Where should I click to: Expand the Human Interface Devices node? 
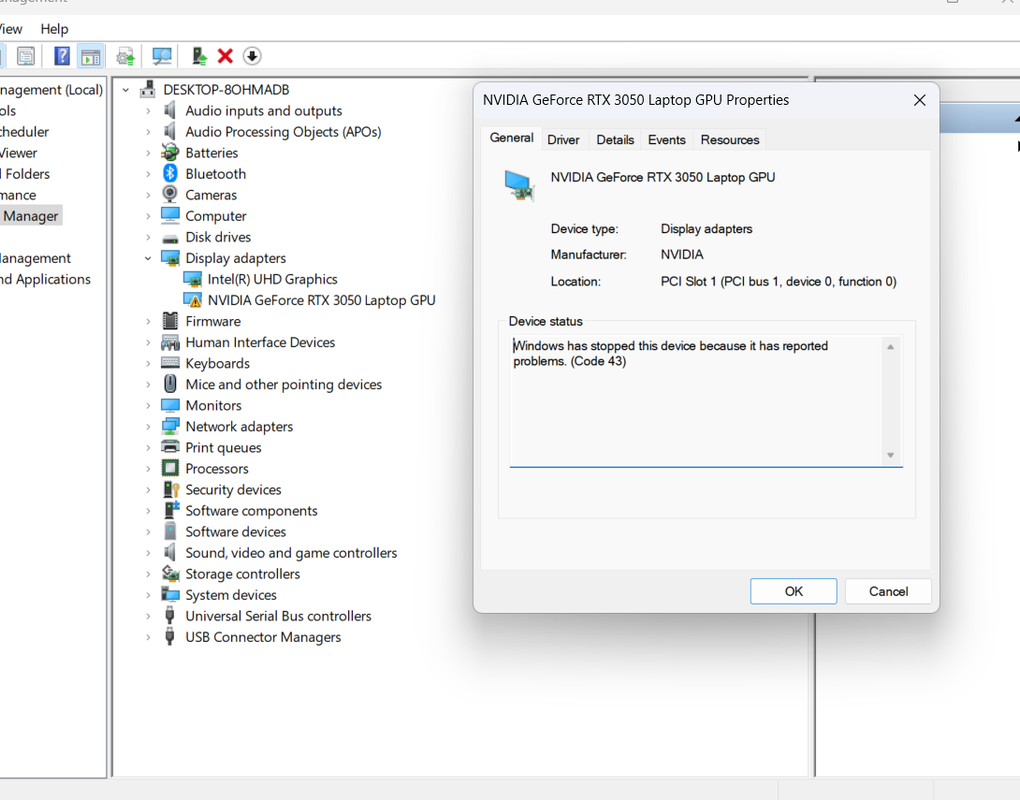point(148,342)
